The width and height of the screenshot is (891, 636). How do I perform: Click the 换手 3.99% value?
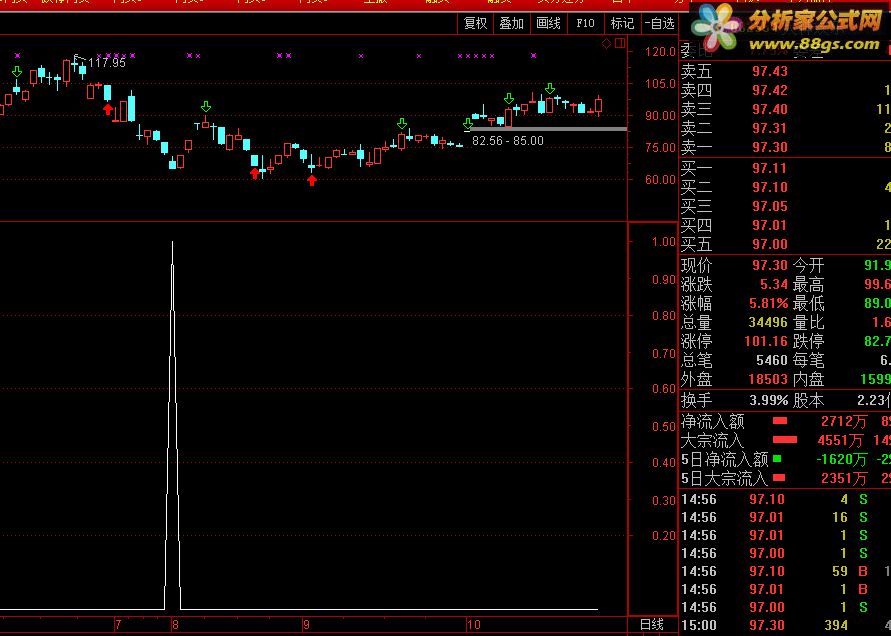[769, 400]
